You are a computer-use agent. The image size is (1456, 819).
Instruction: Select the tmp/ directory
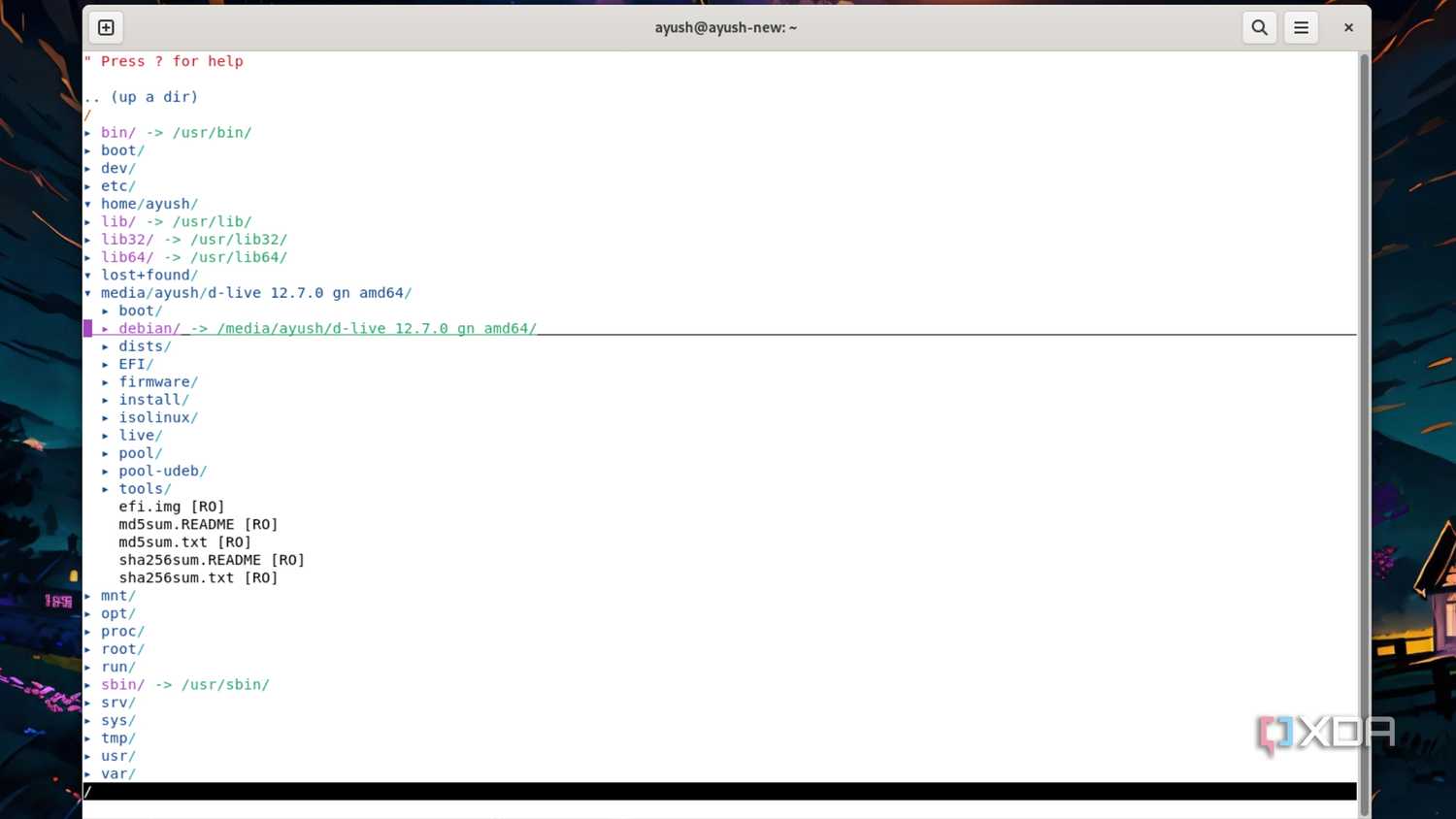117,738
